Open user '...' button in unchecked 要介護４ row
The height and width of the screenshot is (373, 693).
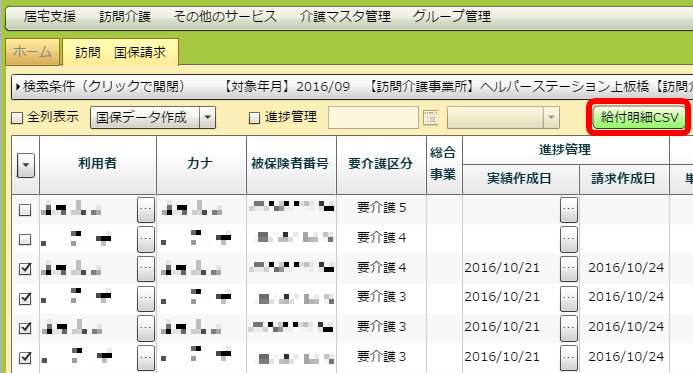coord(146,239)
